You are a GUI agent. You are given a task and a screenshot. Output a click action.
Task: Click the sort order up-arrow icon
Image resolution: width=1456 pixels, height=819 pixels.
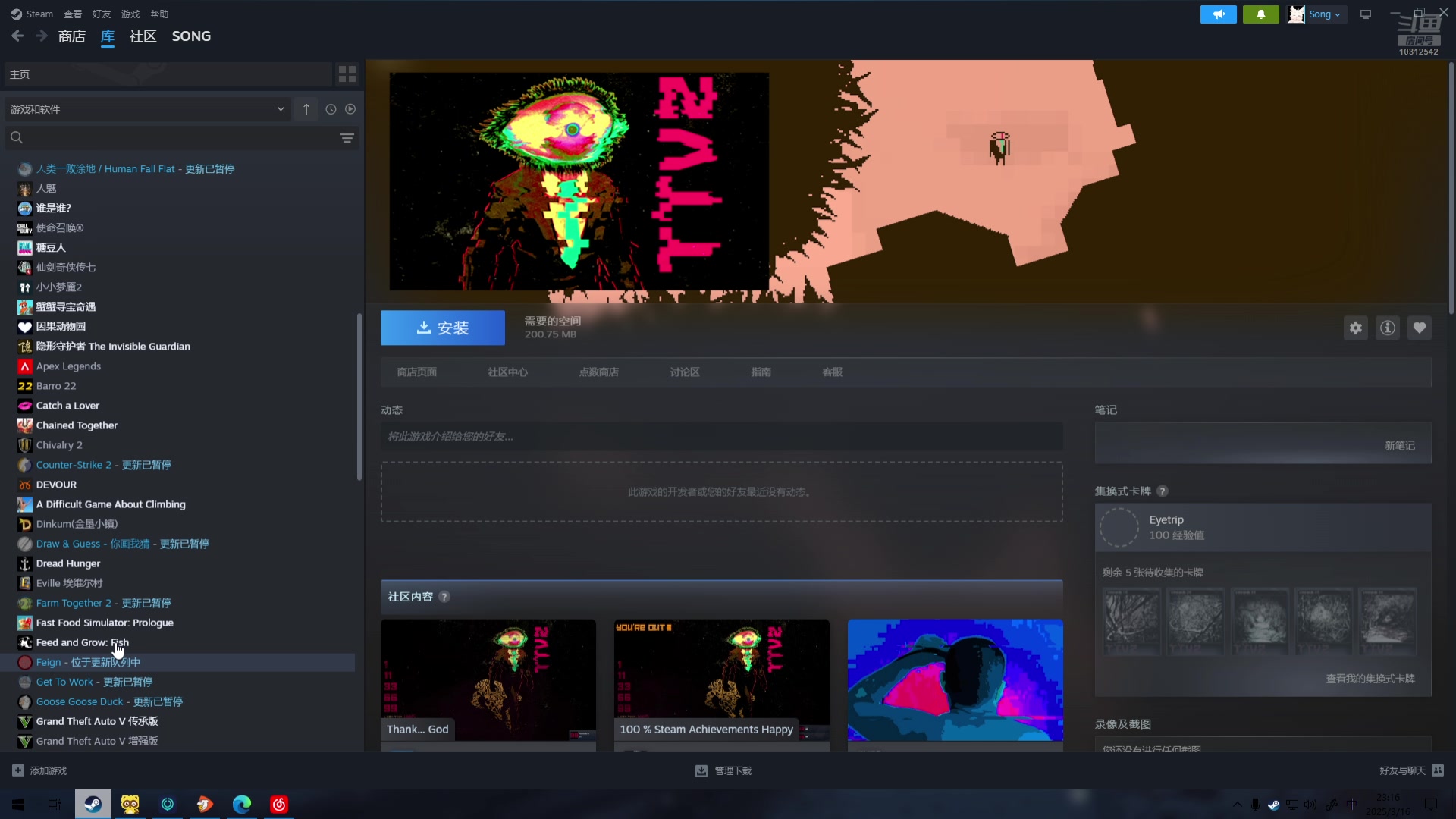[306, 109]
